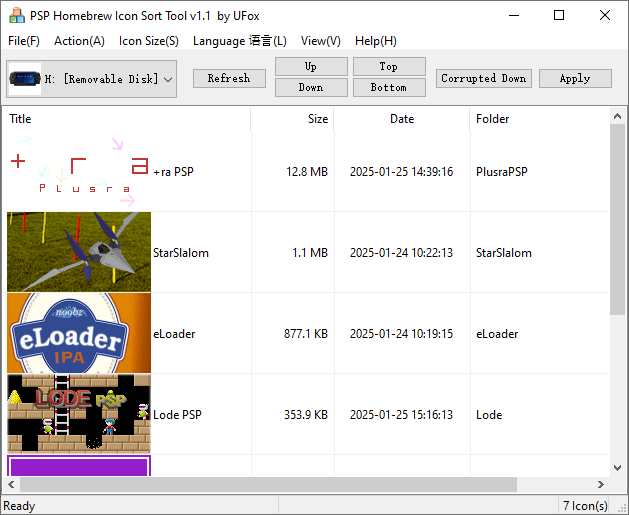Open the H: Removable Disk drive dropdown
Screen dimensions: 629x515
167,78
